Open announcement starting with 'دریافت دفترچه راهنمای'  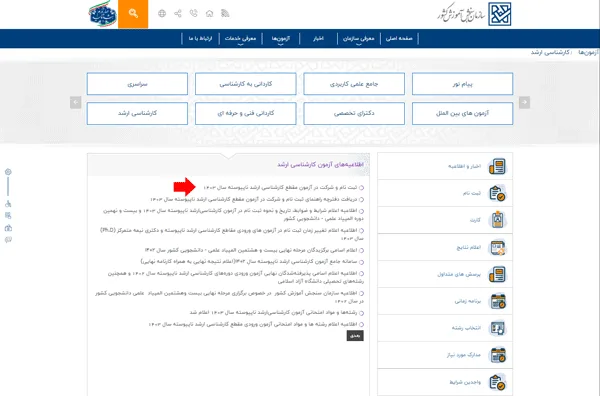click(253, 199)
